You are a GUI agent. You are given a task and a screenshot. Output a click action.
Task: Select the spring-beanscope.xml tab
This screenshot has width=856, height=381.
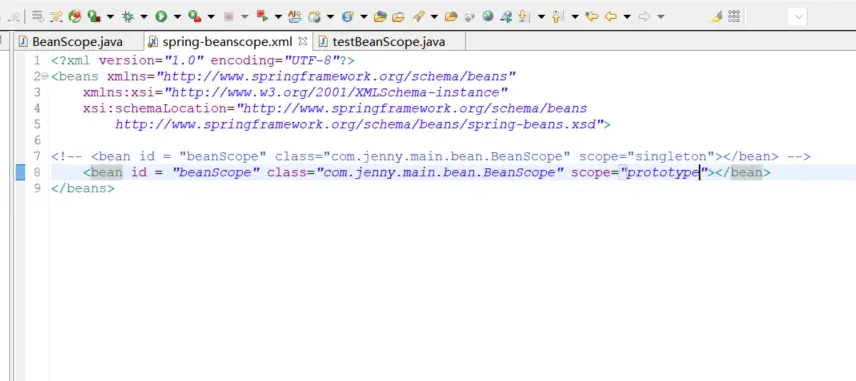227,41
